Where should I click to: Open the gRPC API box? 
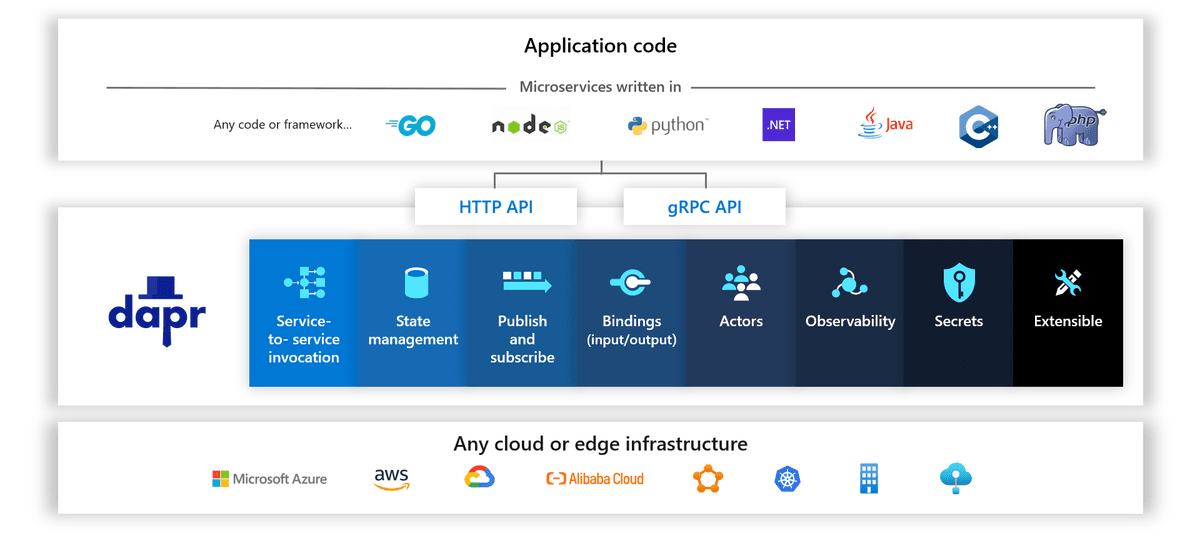click(704, 207)
